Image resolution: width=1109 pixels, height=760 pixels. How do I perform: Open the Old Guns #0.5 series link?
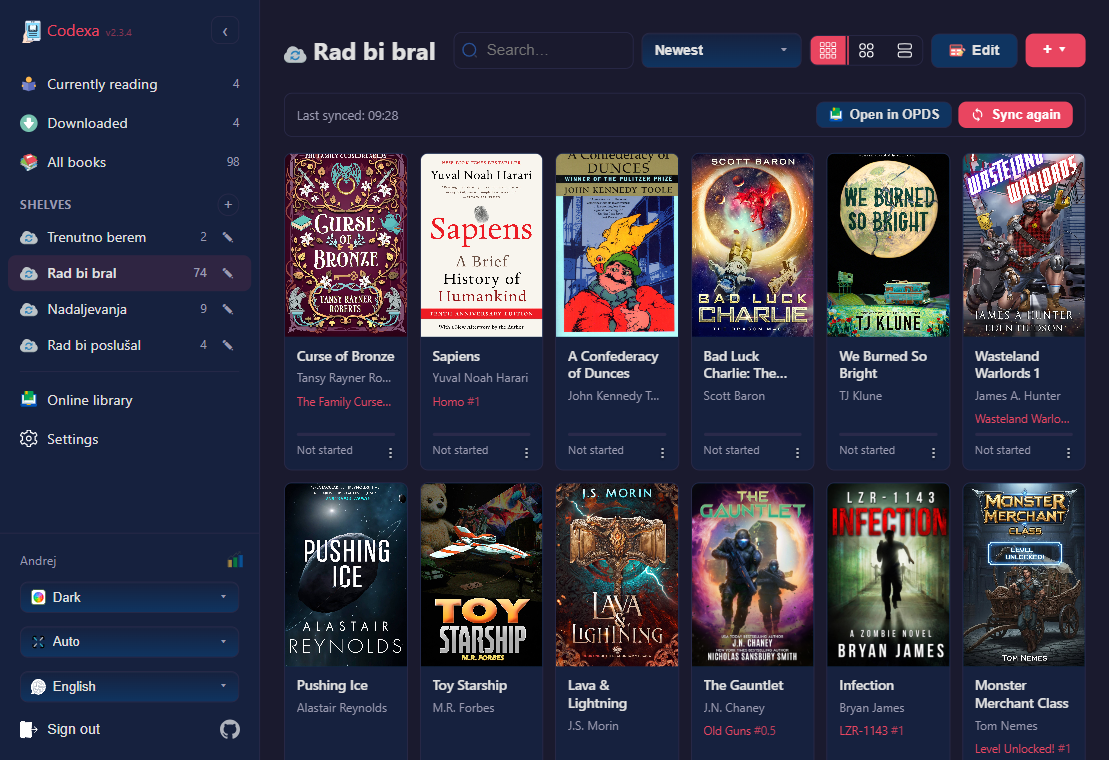(x=739, y=730)
